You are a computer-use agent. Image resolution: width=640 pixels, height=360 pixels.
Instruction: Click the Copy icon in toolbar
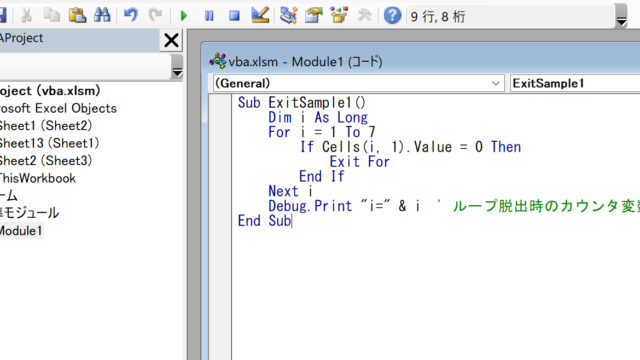click(x=52, y=16)
